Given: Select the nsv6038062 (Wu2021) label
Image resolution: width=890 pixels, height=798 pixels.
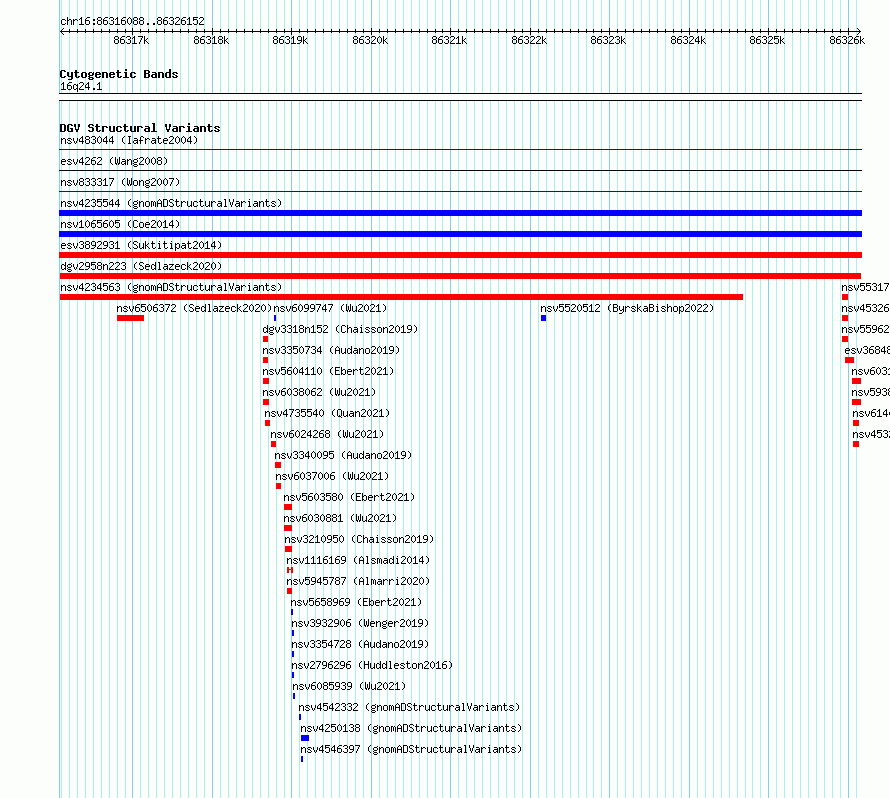Looking at the screenshot, I should click(319, 392).
